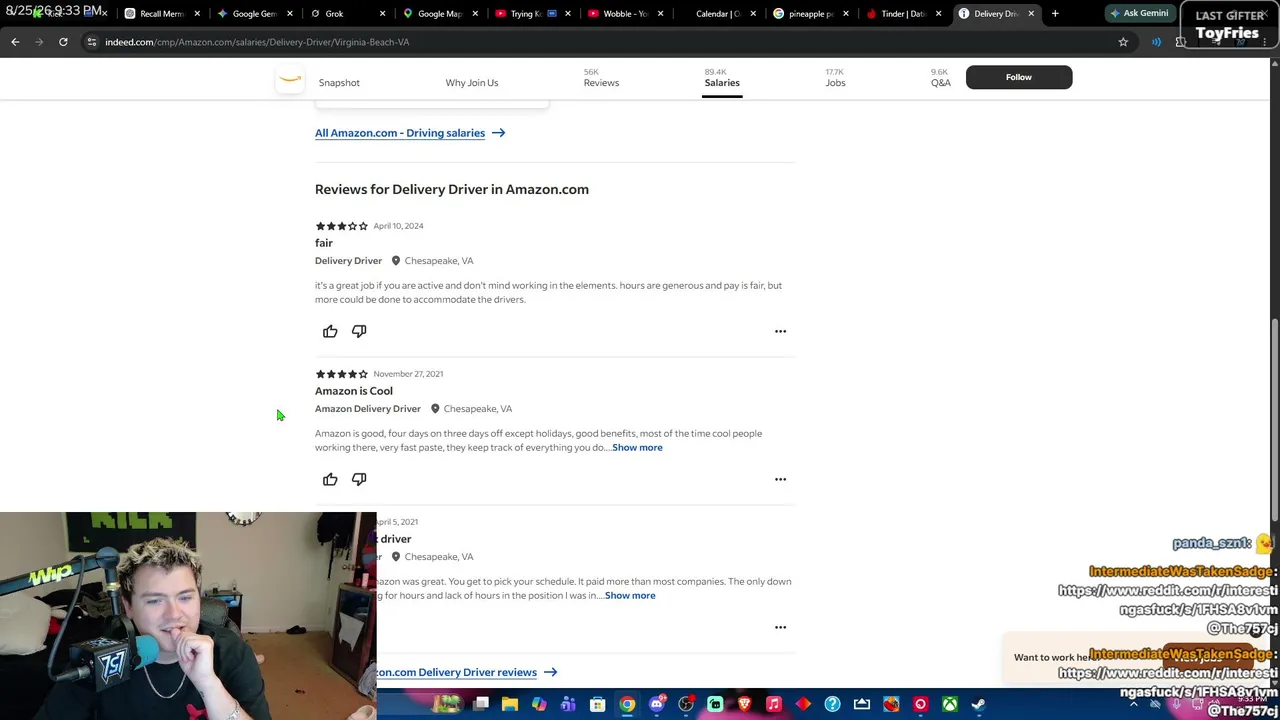
Task: Open the 'fair' review title
Action: pyautogui.click(x=324, y=243)
